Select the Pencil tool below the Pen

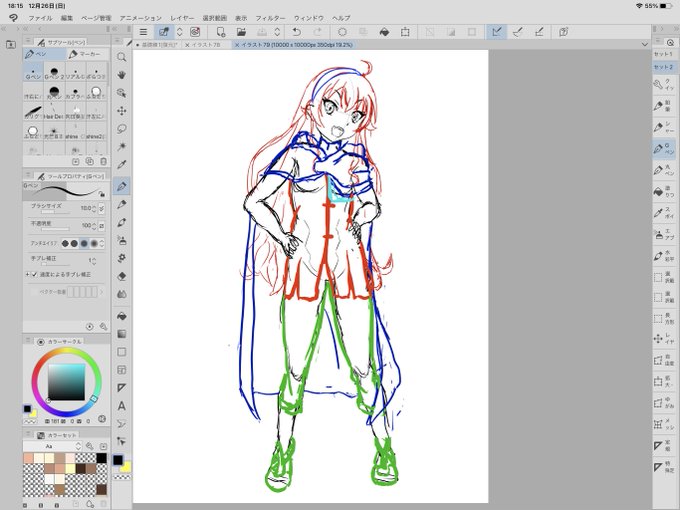click(122, 204)
